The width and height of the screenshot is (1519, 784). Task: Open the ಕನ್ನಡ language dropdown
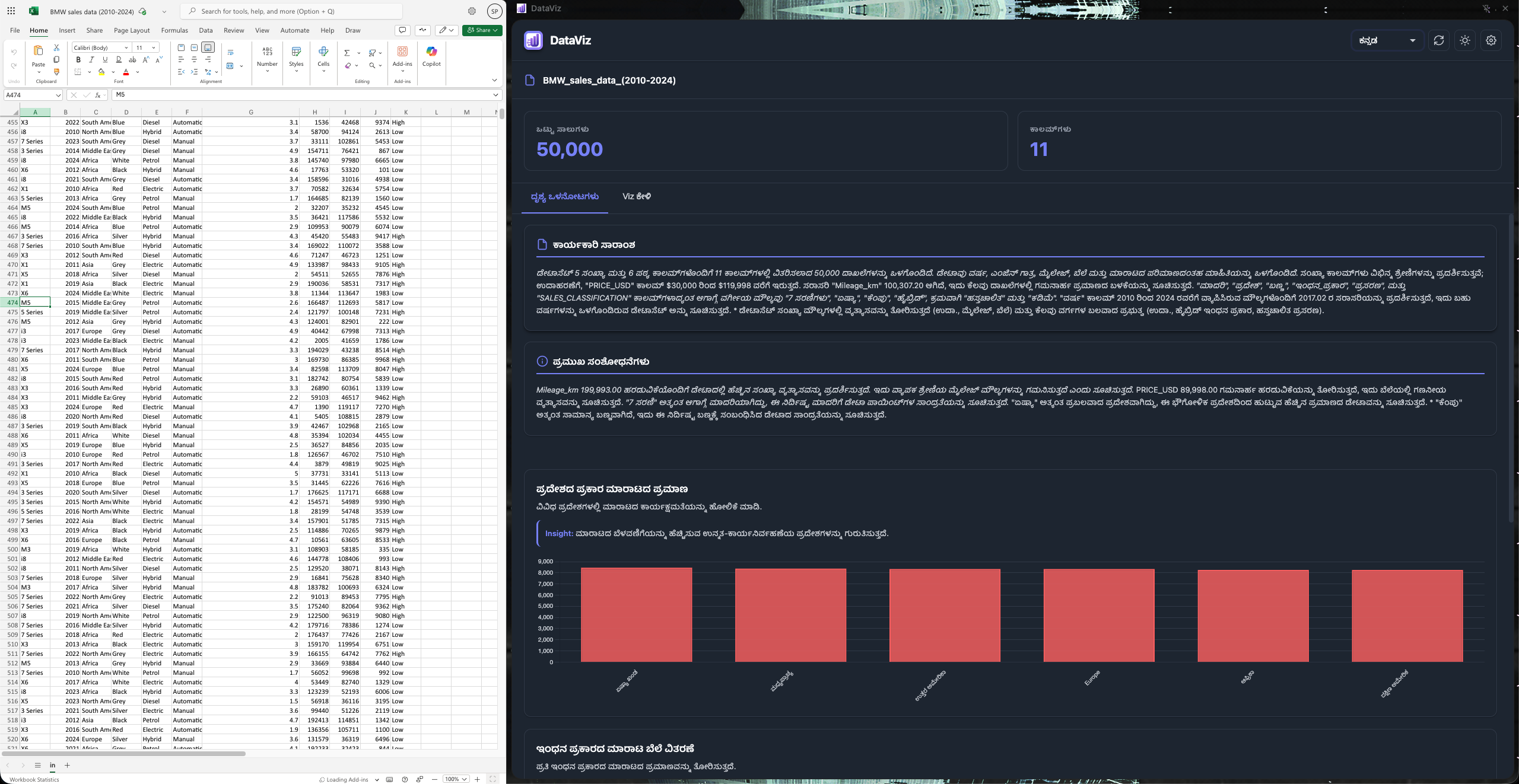tap(1387, 40)
